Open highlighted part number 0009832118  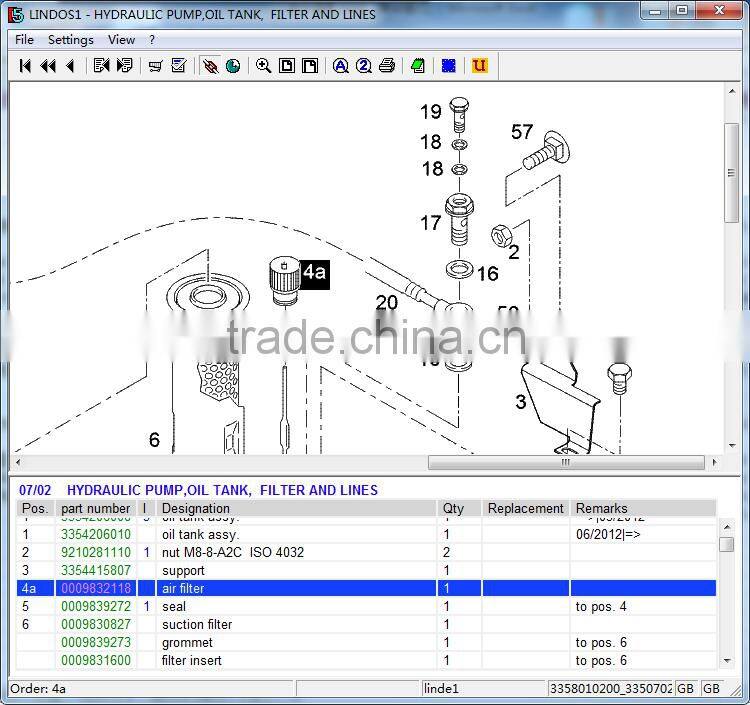(96, 588)
